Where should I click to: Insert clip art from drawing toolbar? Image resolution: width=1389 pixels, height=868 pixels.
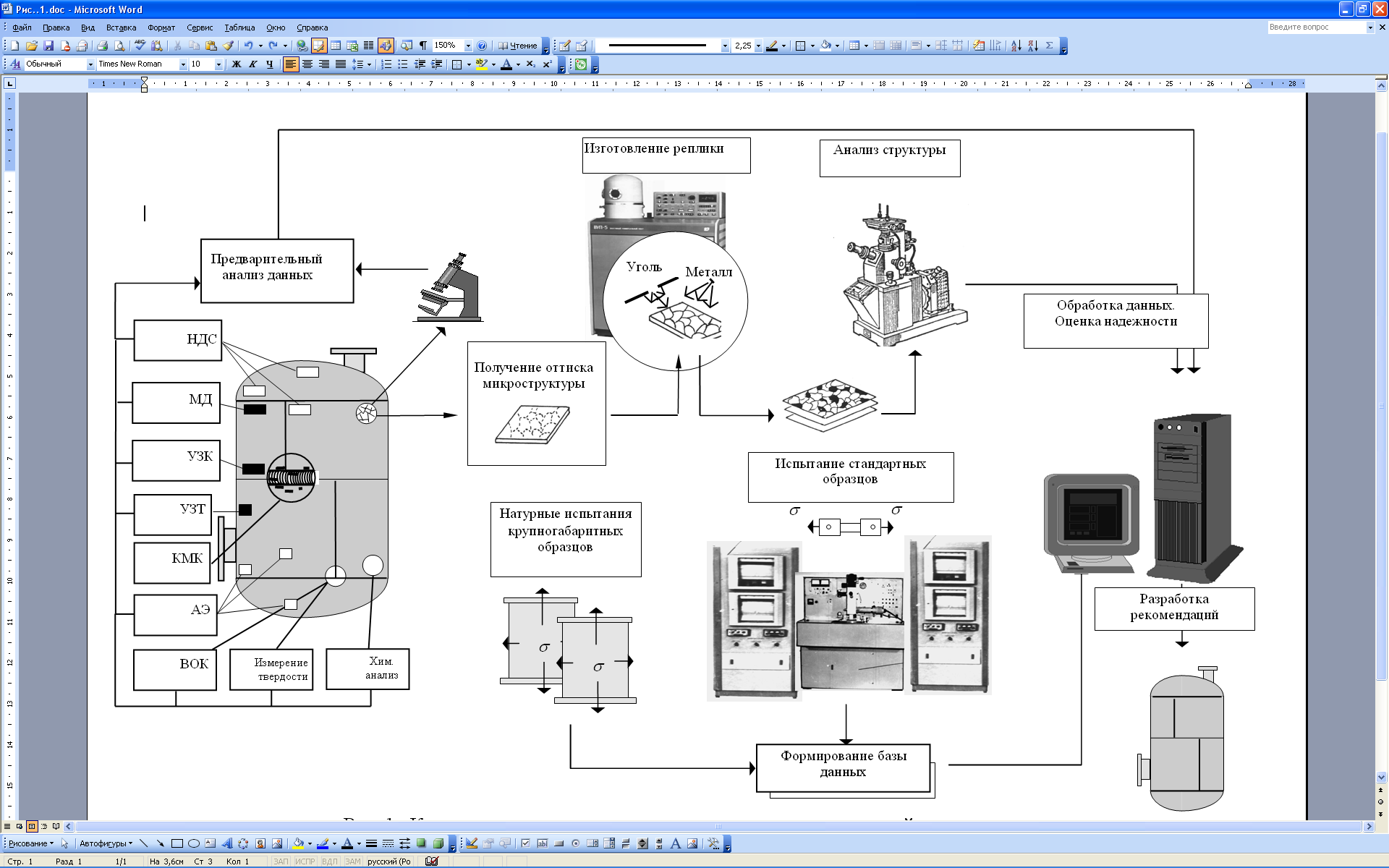260,843
